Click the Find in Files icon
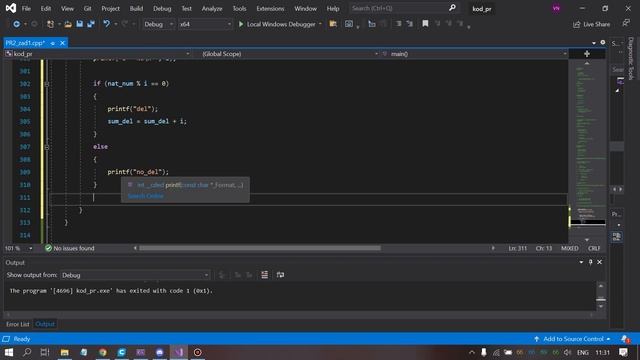This screenshot has width=640, height=360. (333, 24)
